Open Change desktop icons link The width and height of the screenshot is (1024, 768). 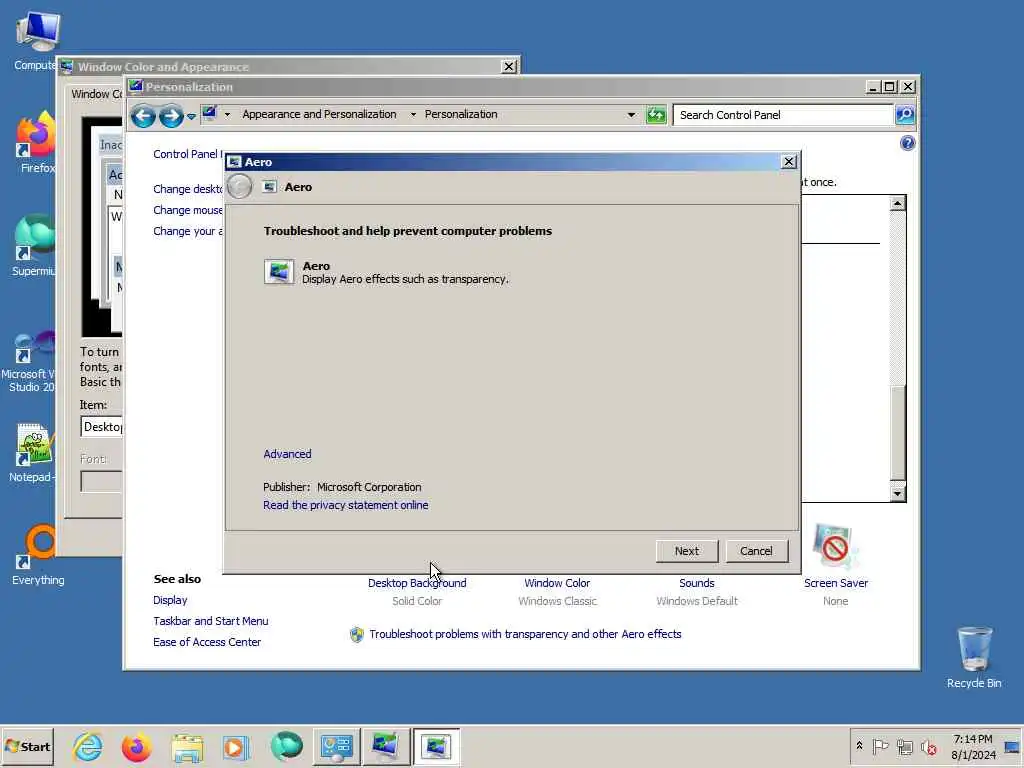pos(187,189)
